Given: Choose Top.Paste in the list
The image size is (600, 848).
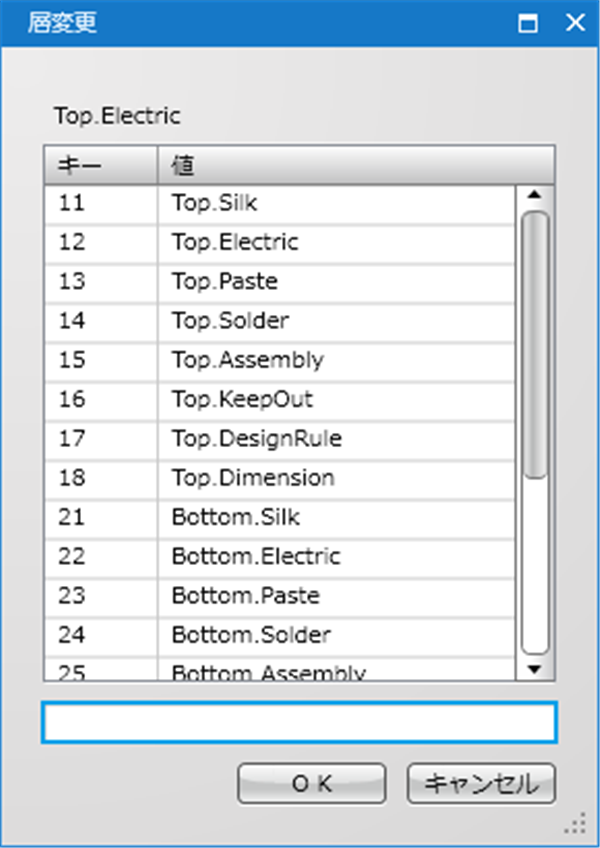Looking at the screenshot, I should pyautogui.click(x=279, y=282).
